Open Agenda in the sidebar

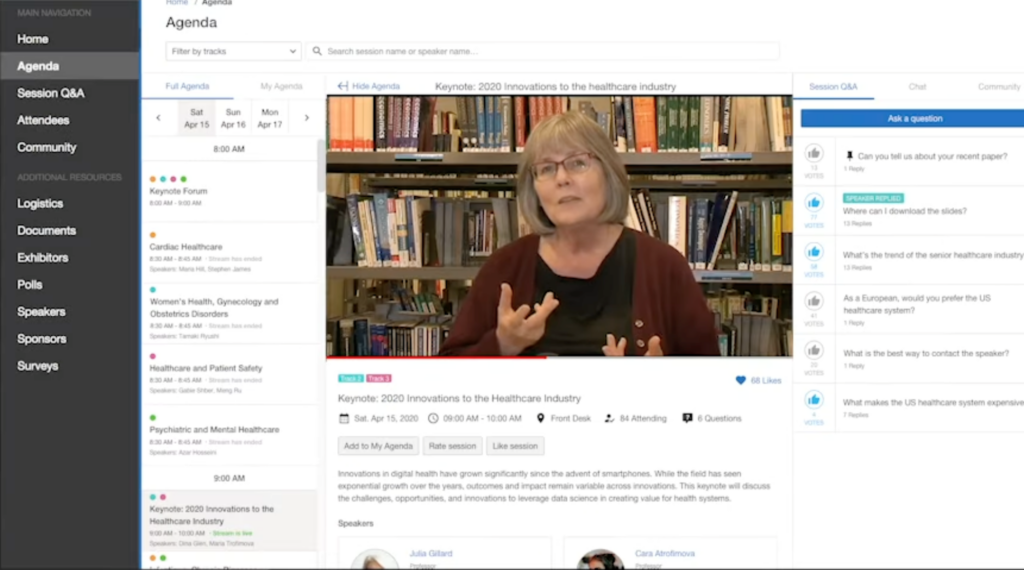click(38, 66)
